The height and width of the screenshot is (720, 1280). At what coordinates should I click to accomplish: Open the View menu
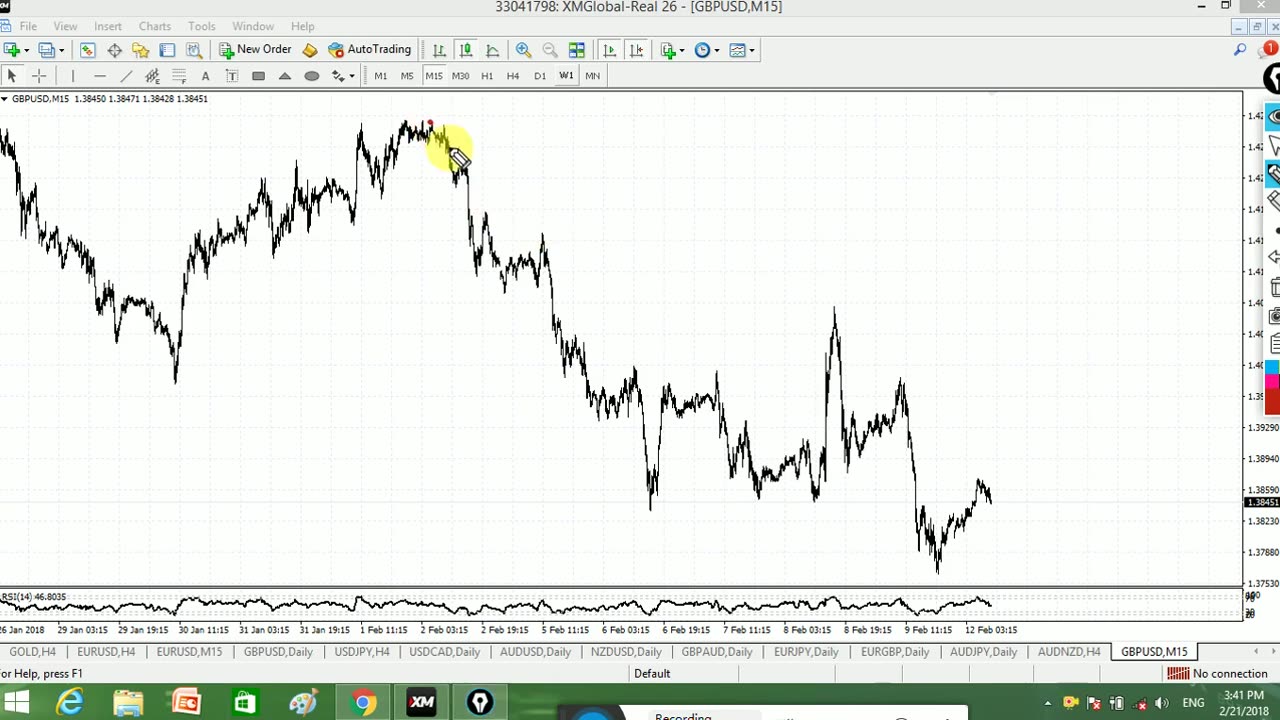point(65,26)
